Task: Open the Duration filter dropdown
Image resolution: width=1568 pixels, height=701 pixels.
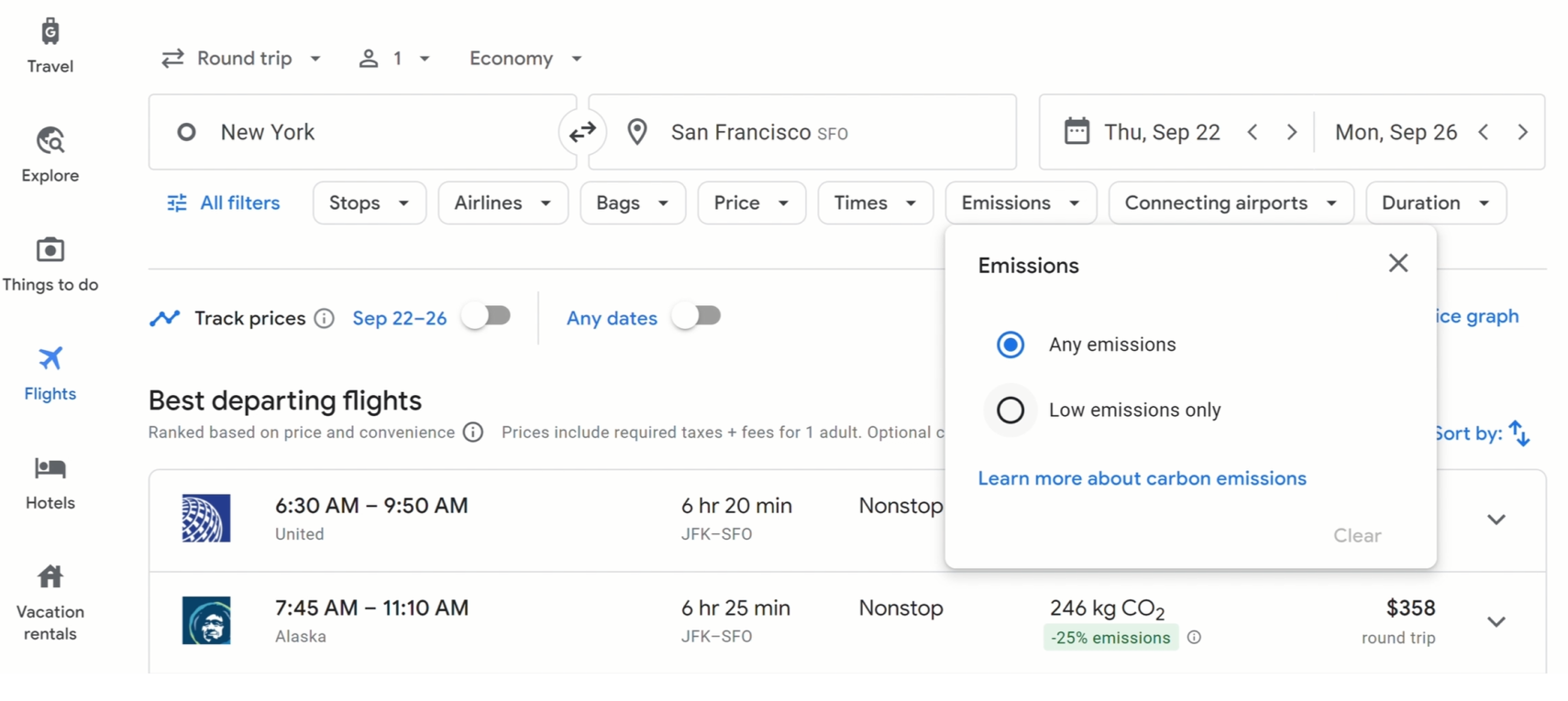Action: pyautogui.click(x=1436, y=203)
